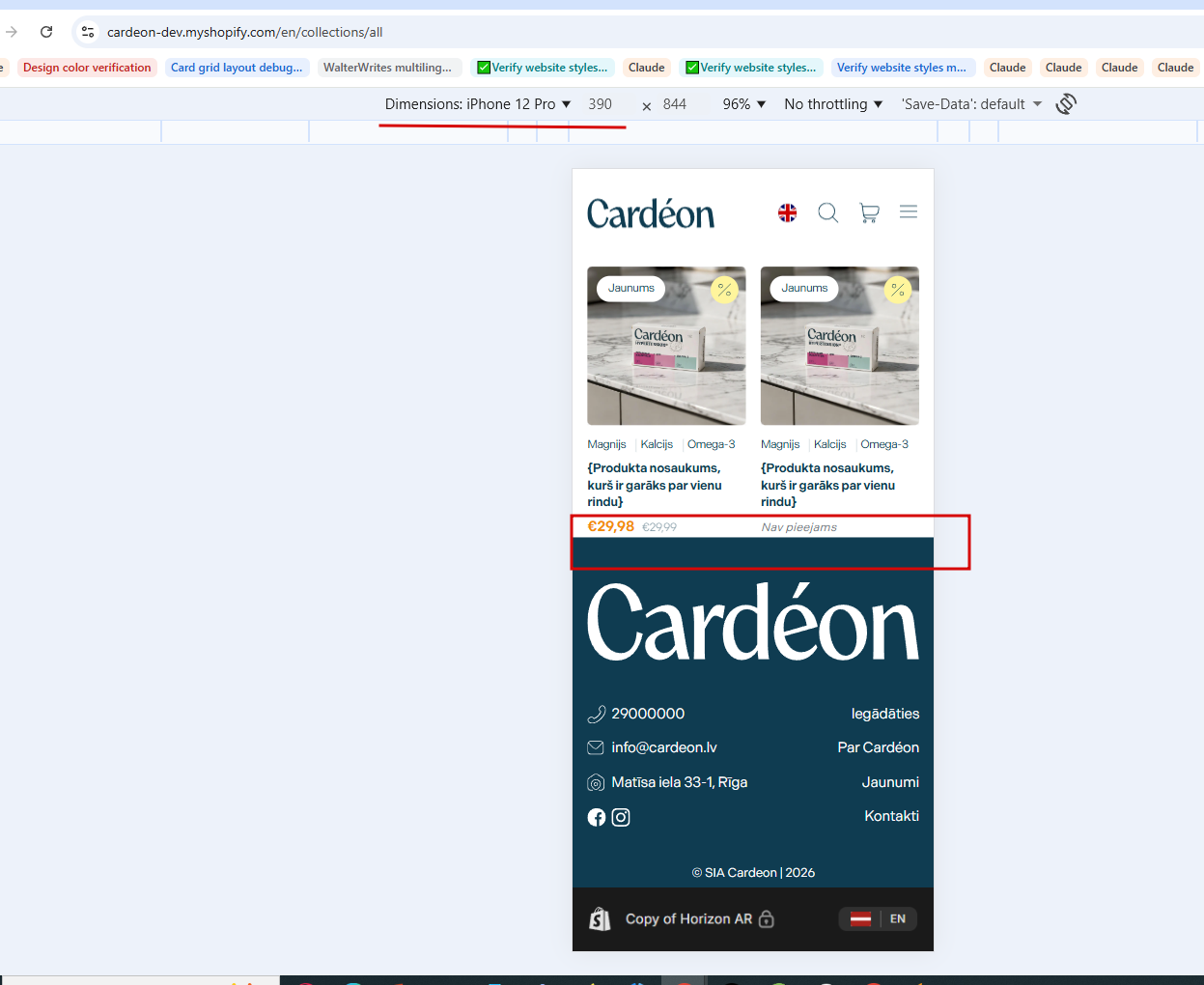Open Kontakti footer link
The height and width of the screenshot is (985, 1204).
[892, 816]
